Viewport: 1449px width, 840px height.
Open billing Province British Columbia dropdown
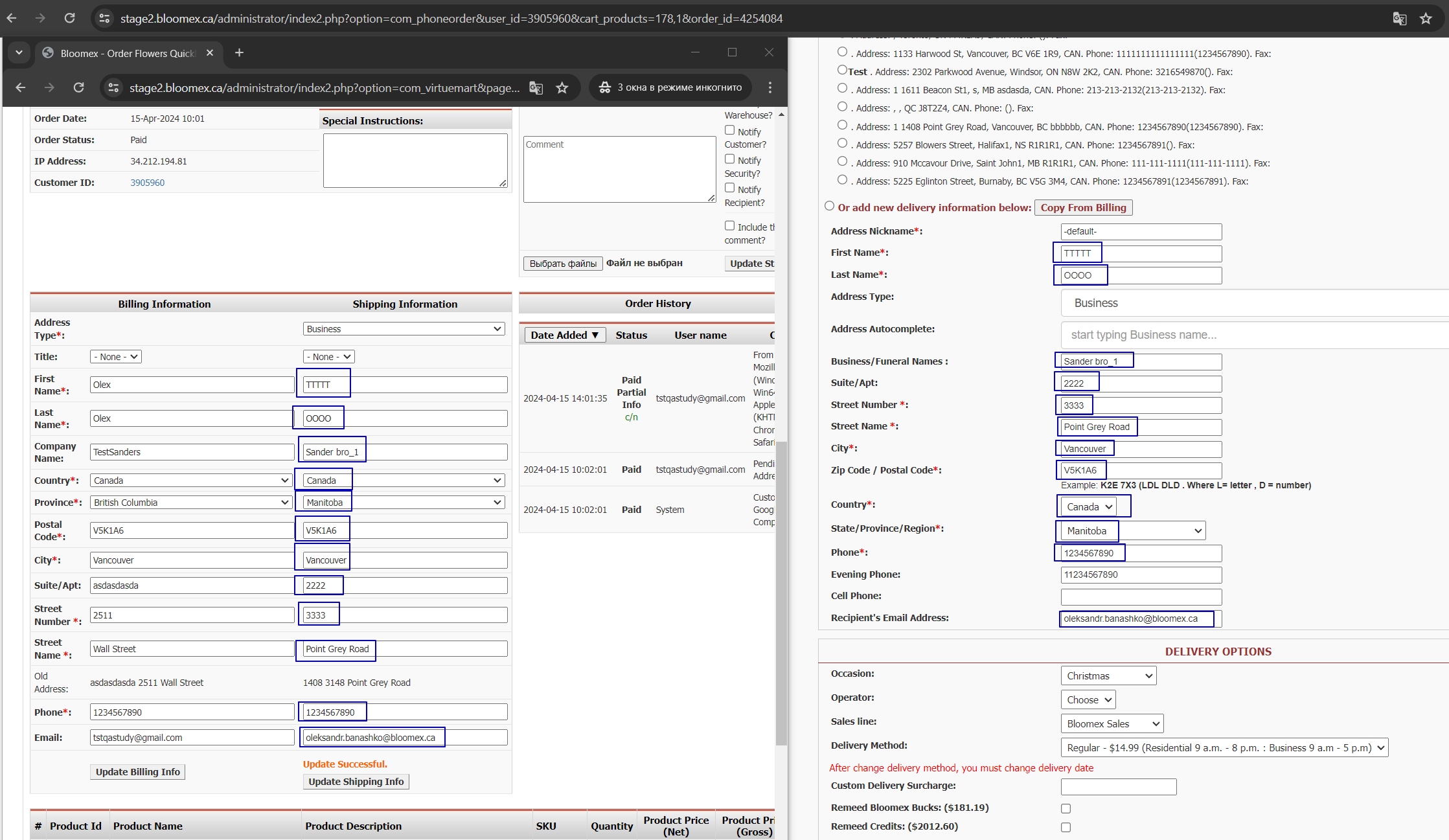(x=190, y=503)
